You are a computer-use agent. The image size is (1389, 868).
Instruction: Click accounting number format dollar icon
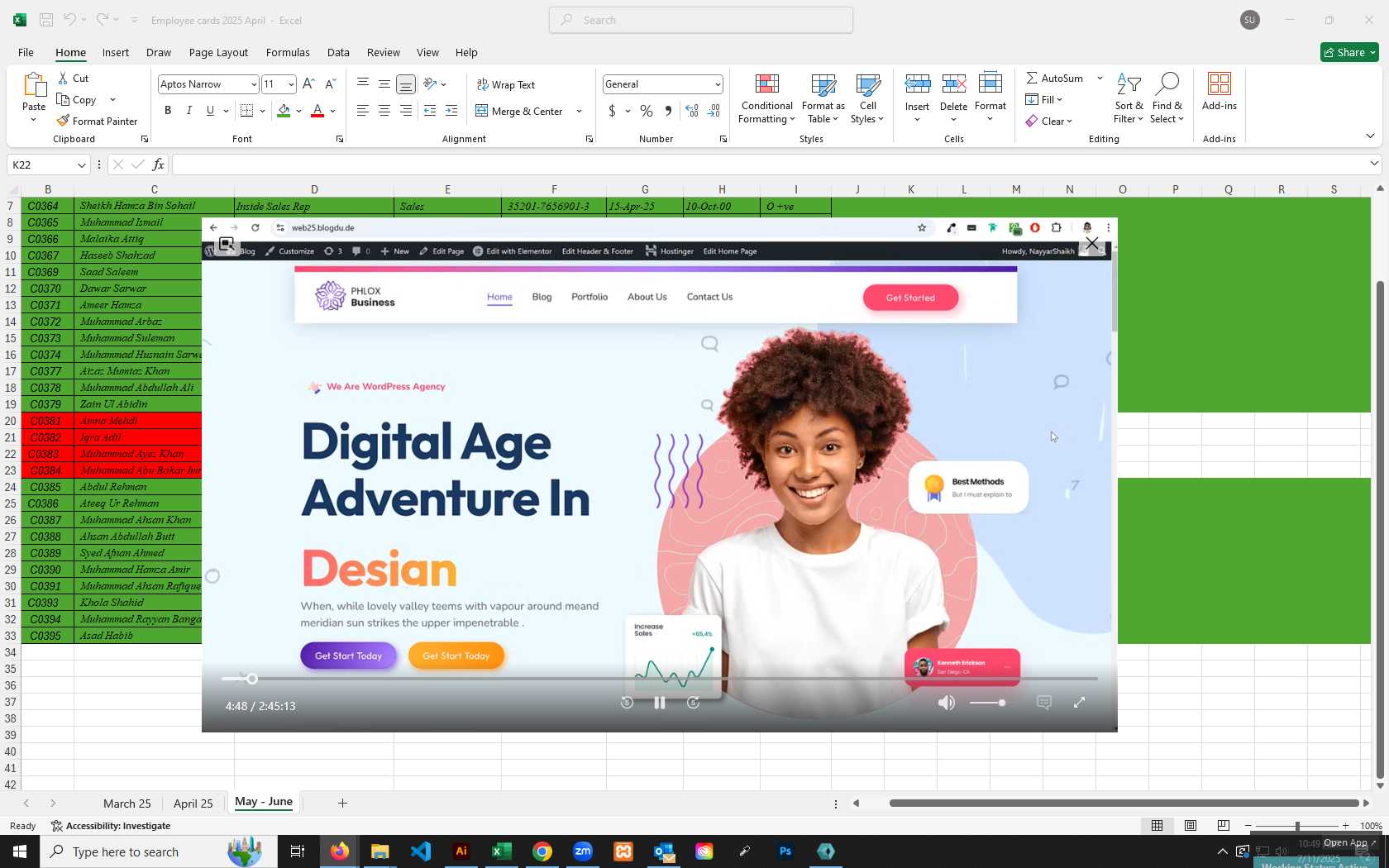612,111
